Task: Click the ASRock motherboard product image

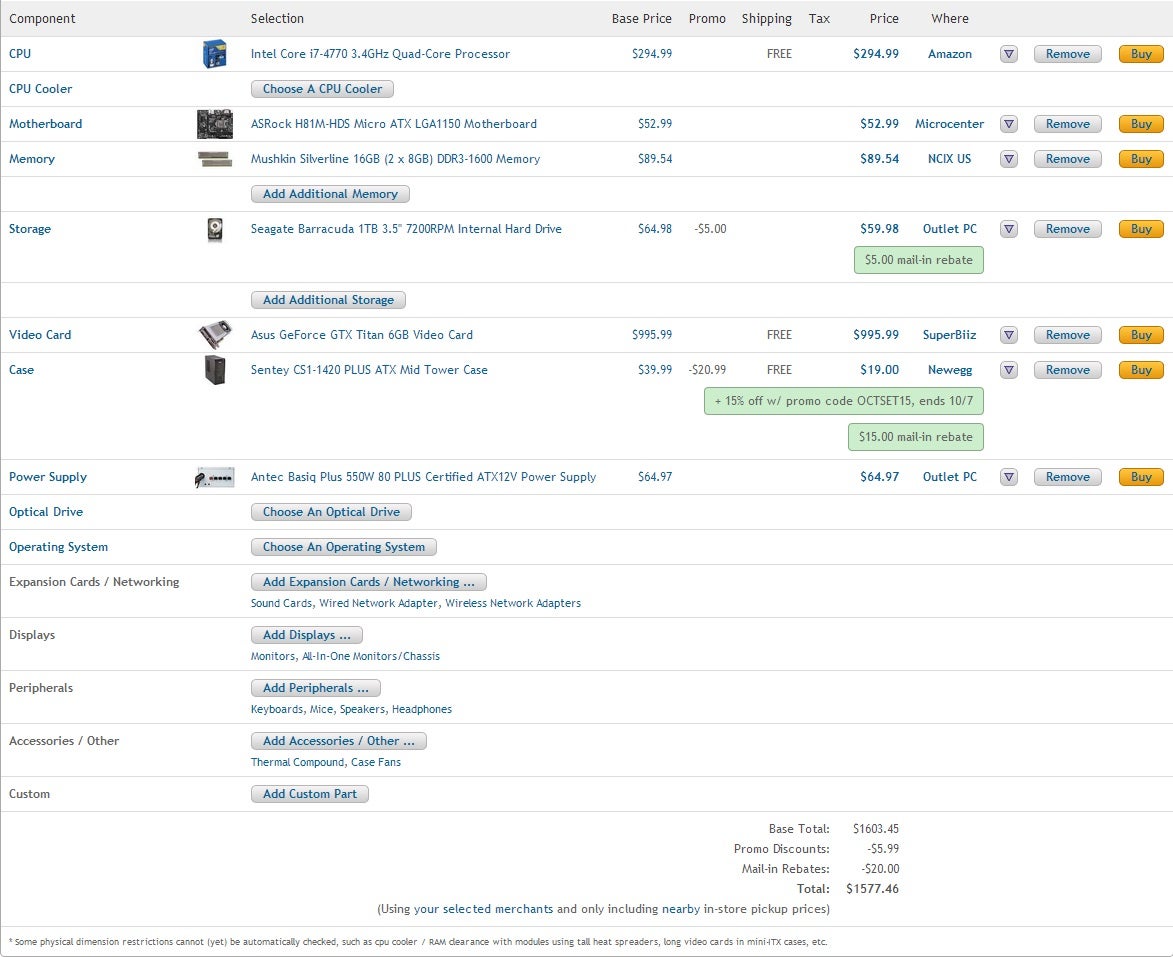Action: pos(215,124)
